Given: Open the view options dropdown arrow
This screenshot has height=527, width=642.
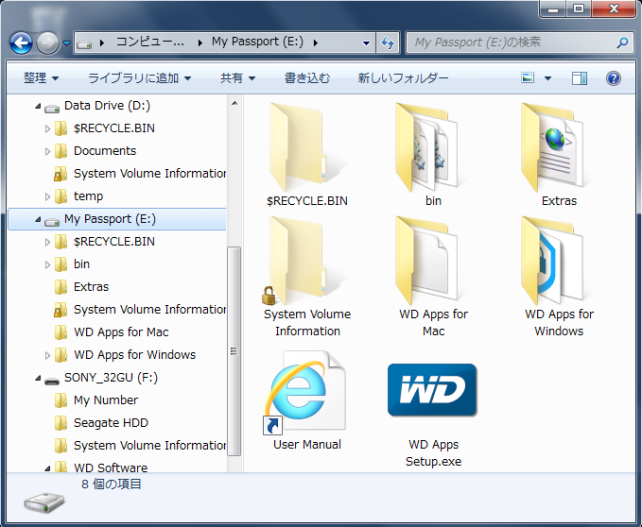Looking at the screenshot, I should [x=547, y=78].
